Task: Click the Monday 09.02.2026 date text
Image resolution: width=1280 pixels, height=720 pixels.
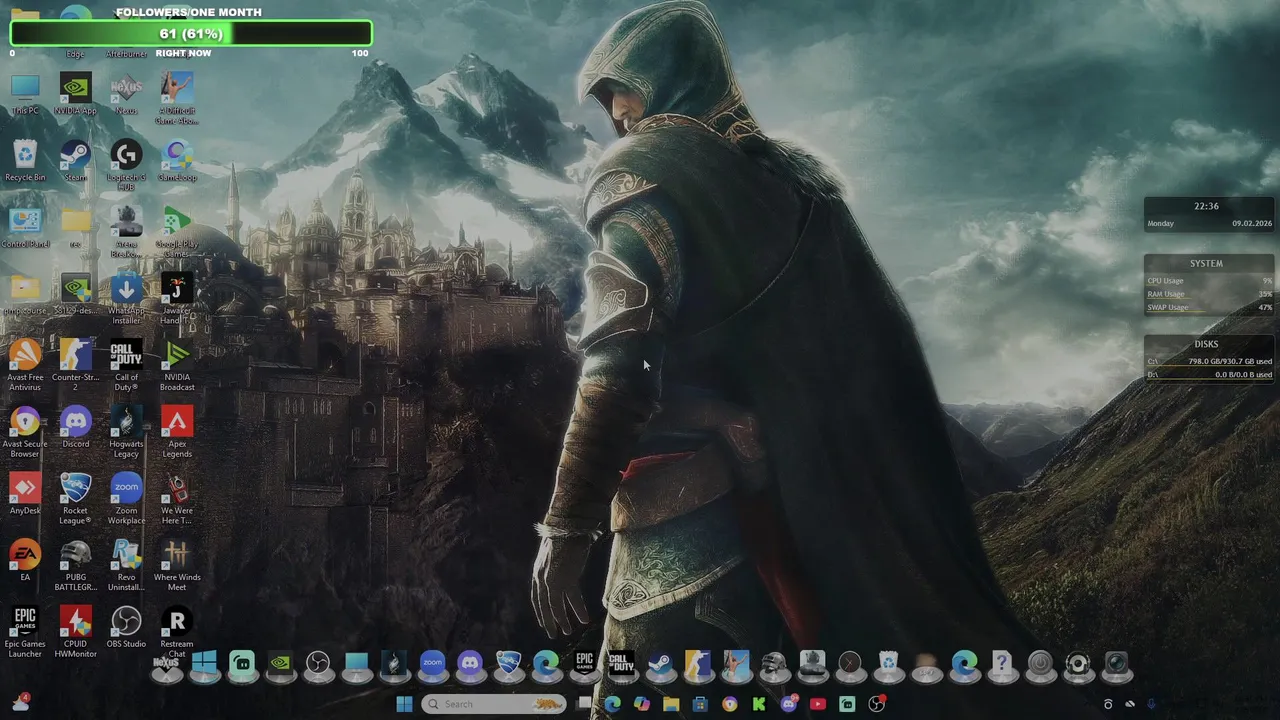Action: [x=1209, y=223]
